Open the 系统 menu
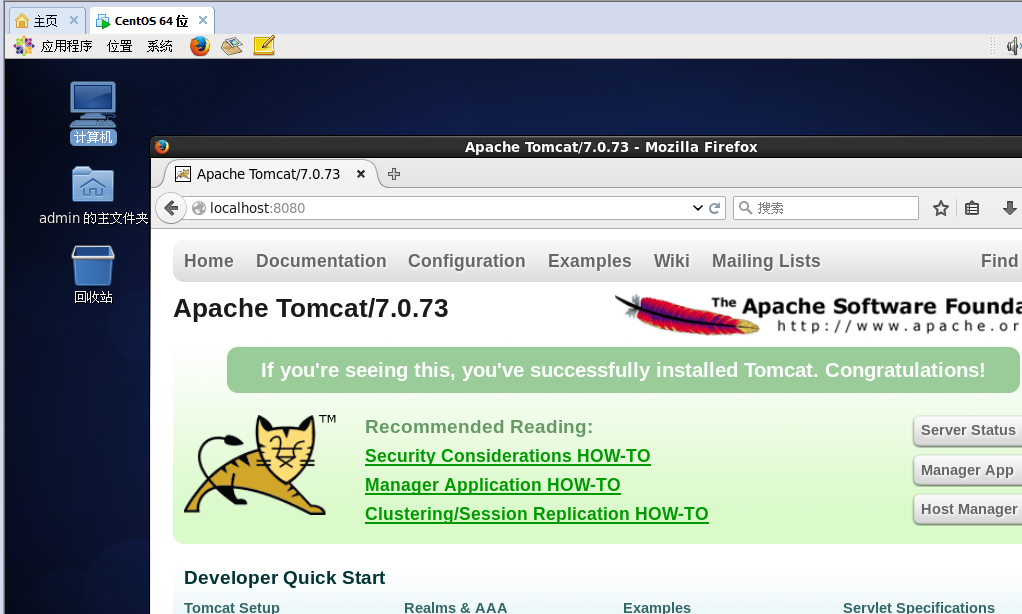 coord(160,46)
